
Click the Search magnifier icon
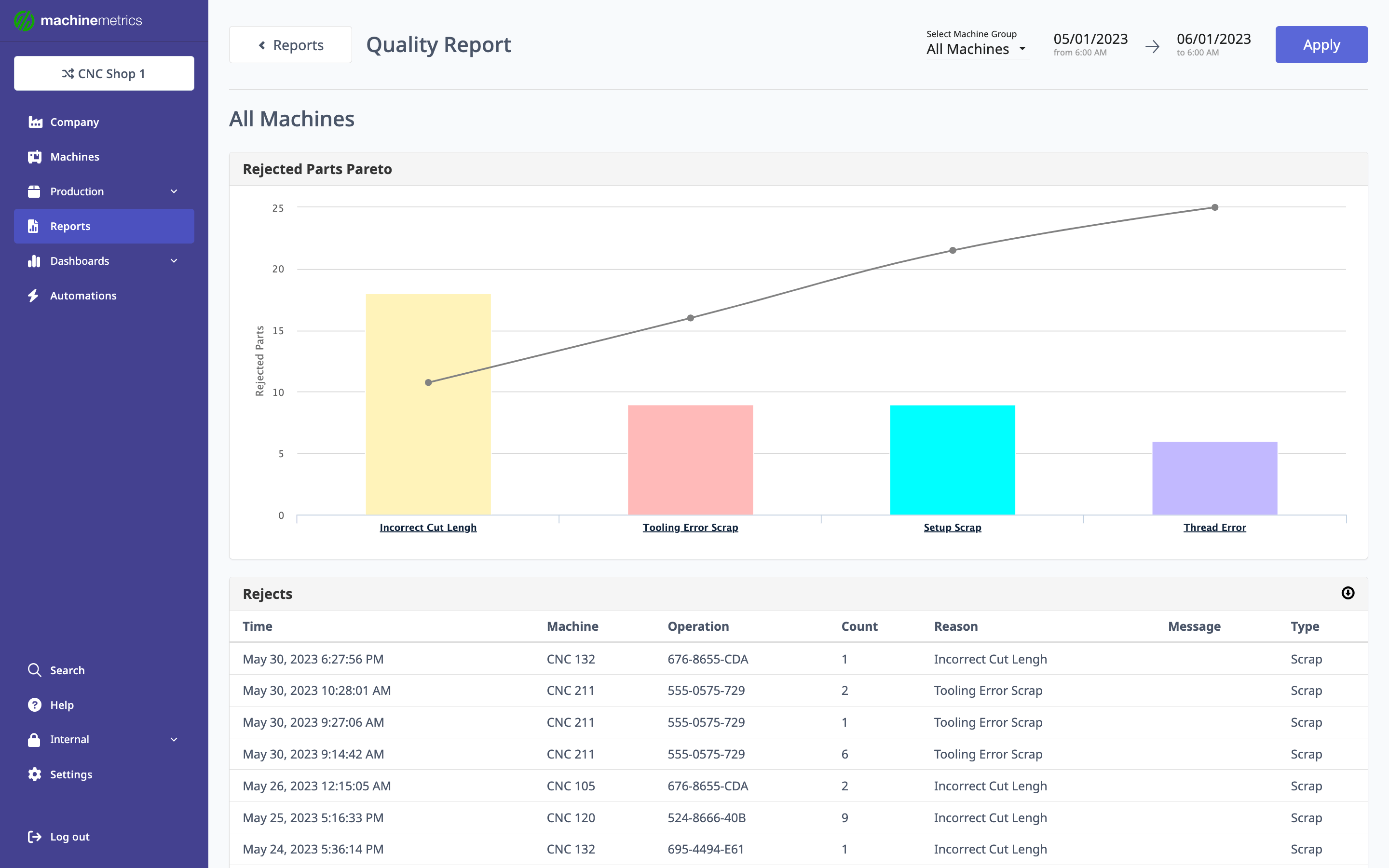tap(34, 670)
